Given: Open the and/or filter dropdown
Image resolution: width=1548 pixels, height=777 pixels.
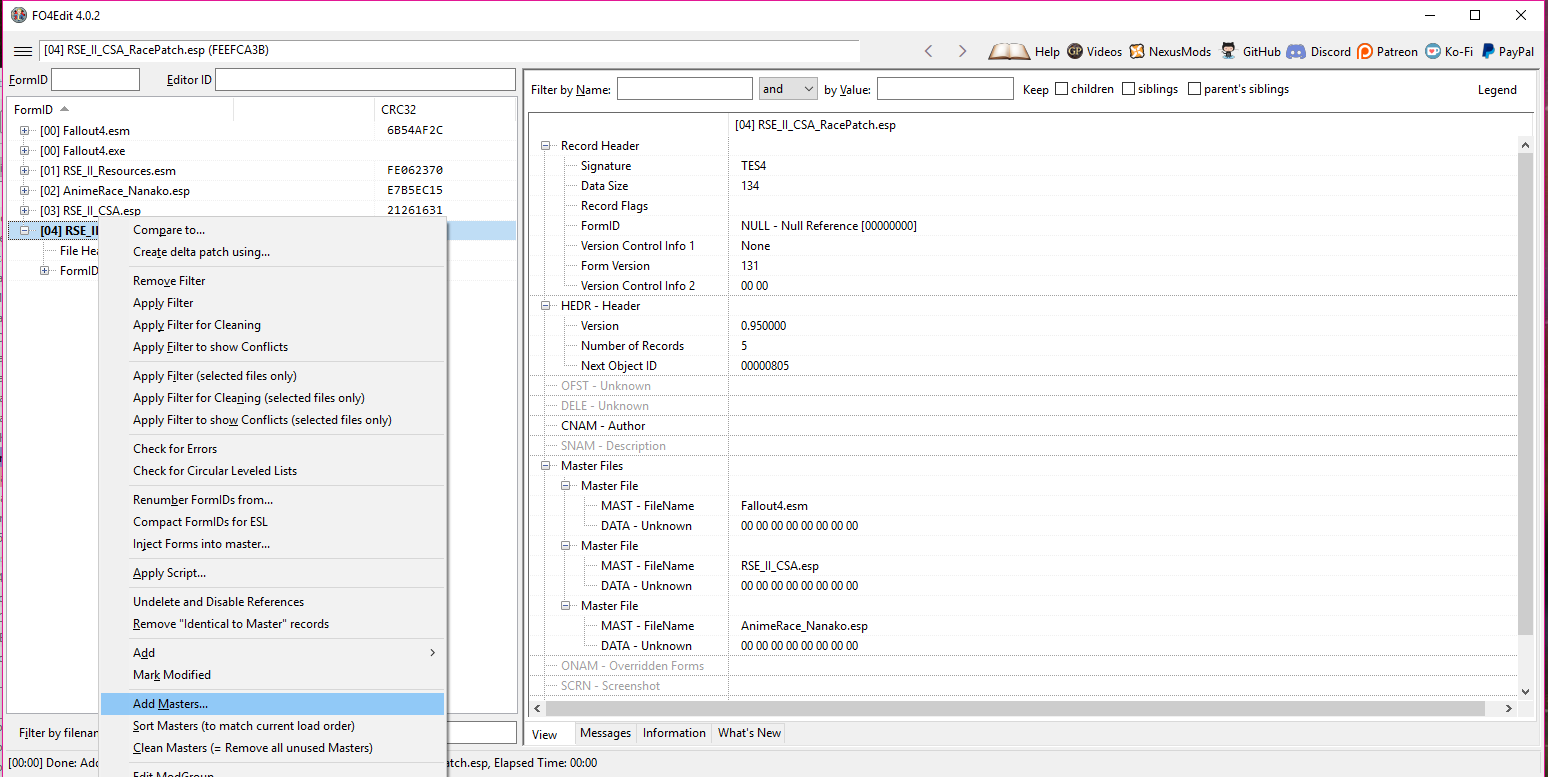Looking at the screenshot, I should [x=789, y=89].
